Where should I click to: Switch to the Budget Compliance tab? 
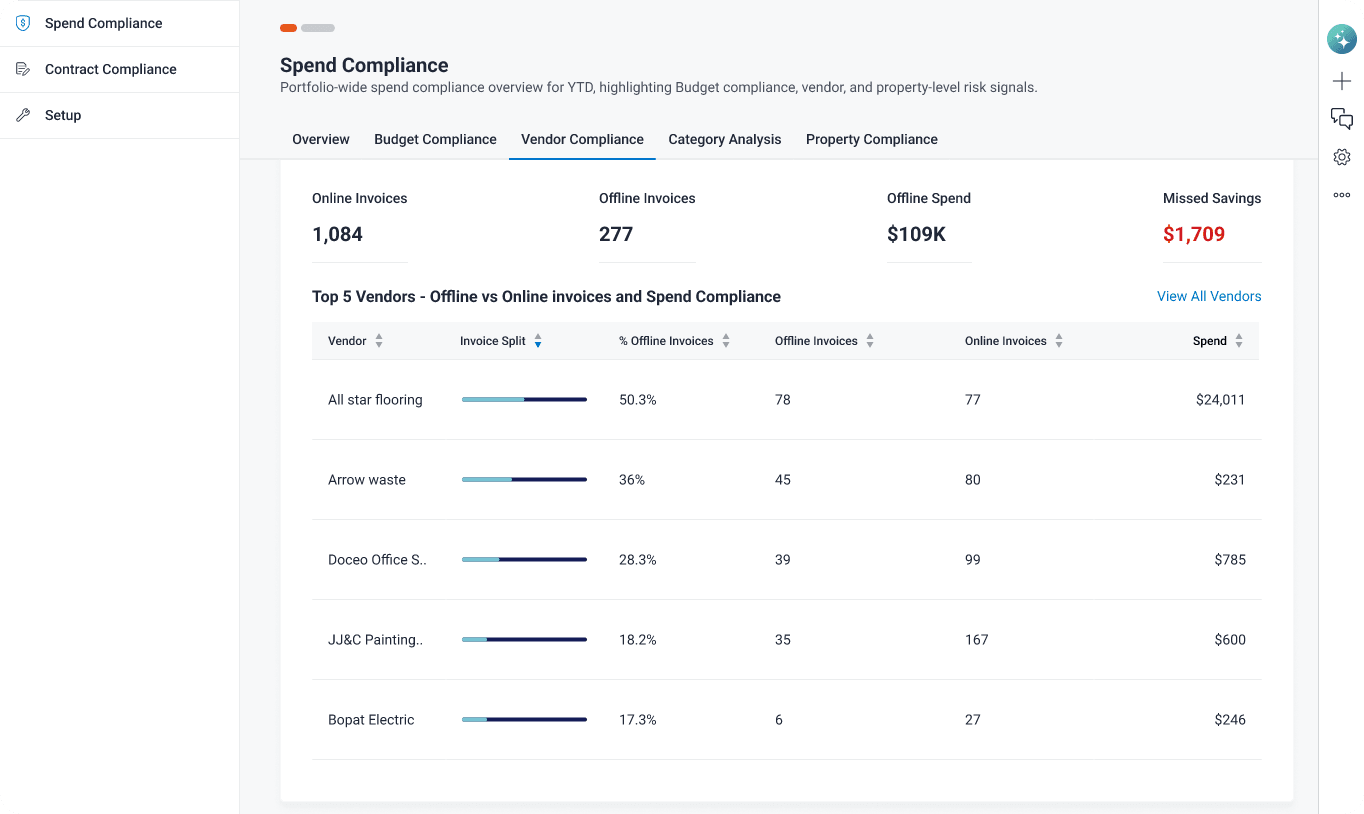[435, 139]
